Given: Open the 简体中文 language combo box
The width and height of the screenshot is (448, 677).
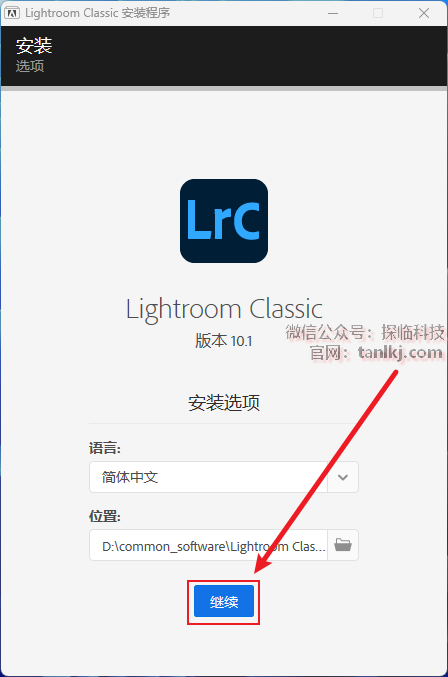Looking at the screenshot, I should (x=224, y=477).
